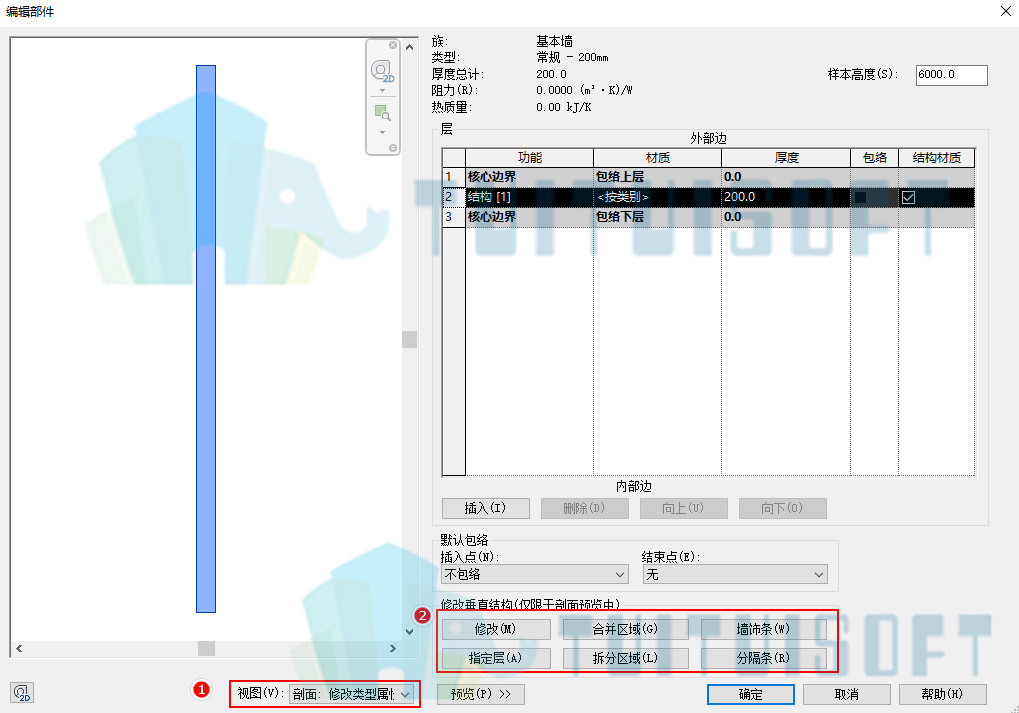Open the 结束点 dropdown
Image resolution: width=1019 pixels, height=713 pixels.
[734, 575]
